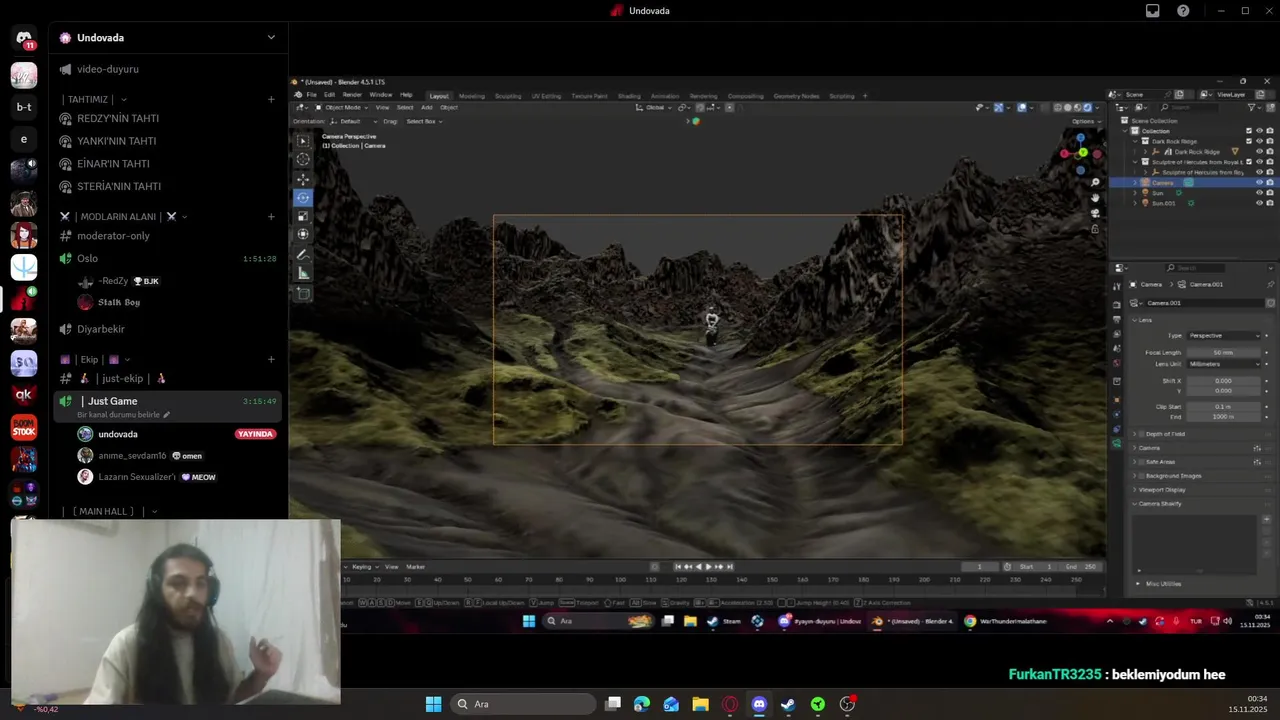This screenshot has width=1280, height=720.
Task: Hide the Sun object via eye icon
Action: pyautogui.click(x=1259, y=193)
